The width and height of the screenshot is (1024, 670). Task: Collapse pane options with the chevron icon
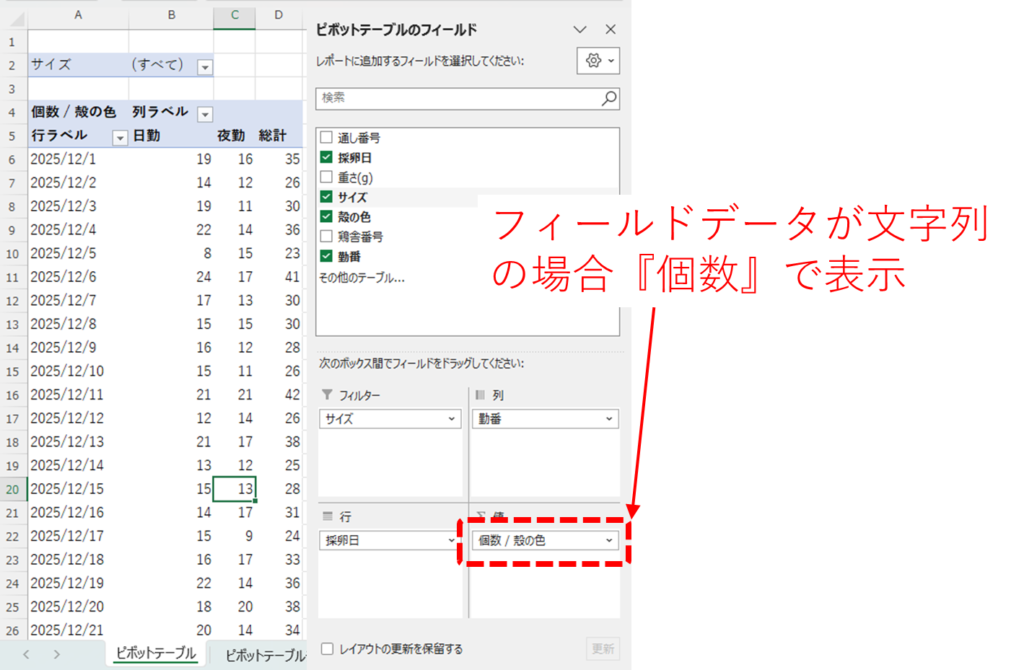tap(579, 30)
